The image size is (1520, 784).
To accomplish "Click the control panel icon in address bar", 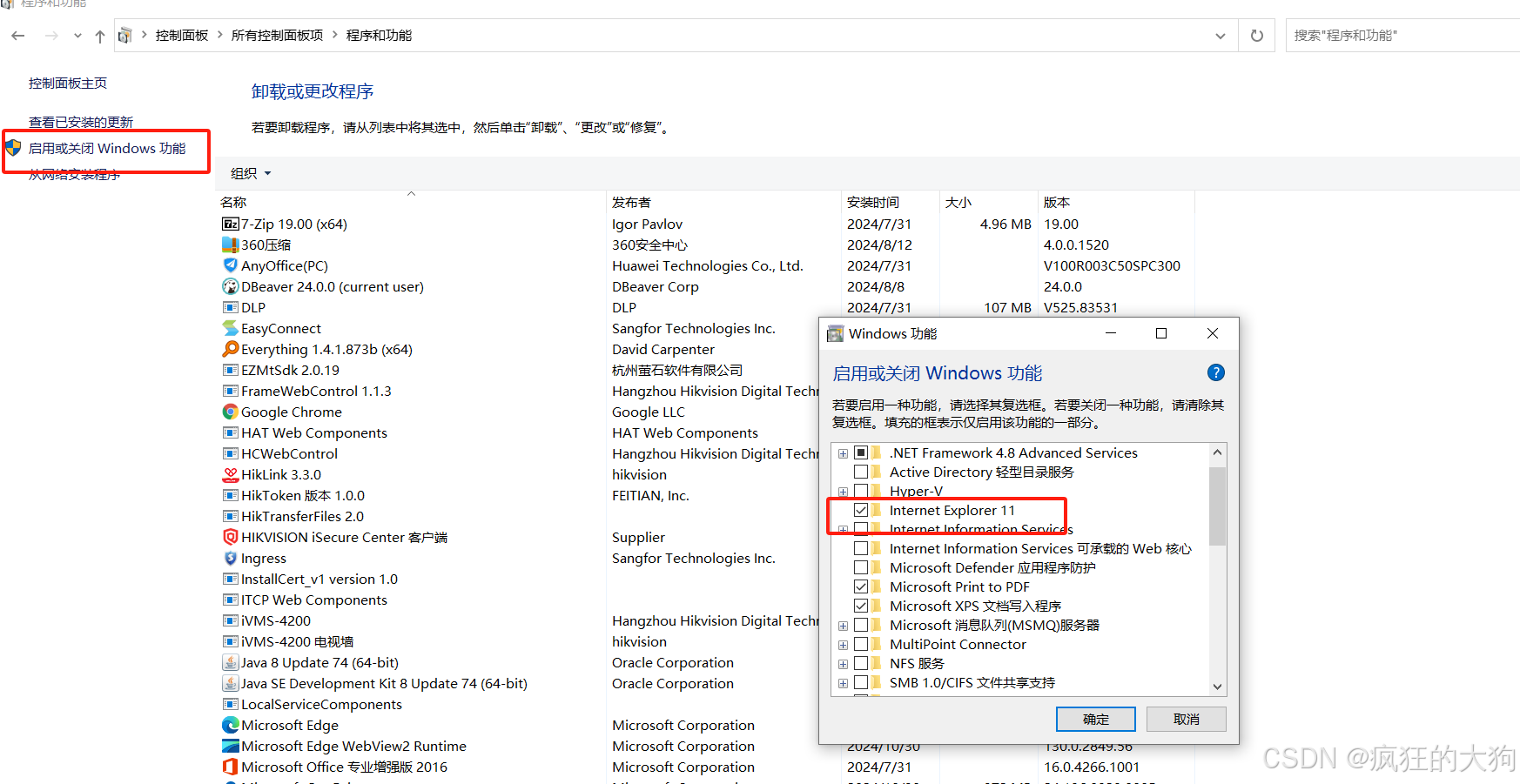I will pyautogui.click(x=125, y=36).
